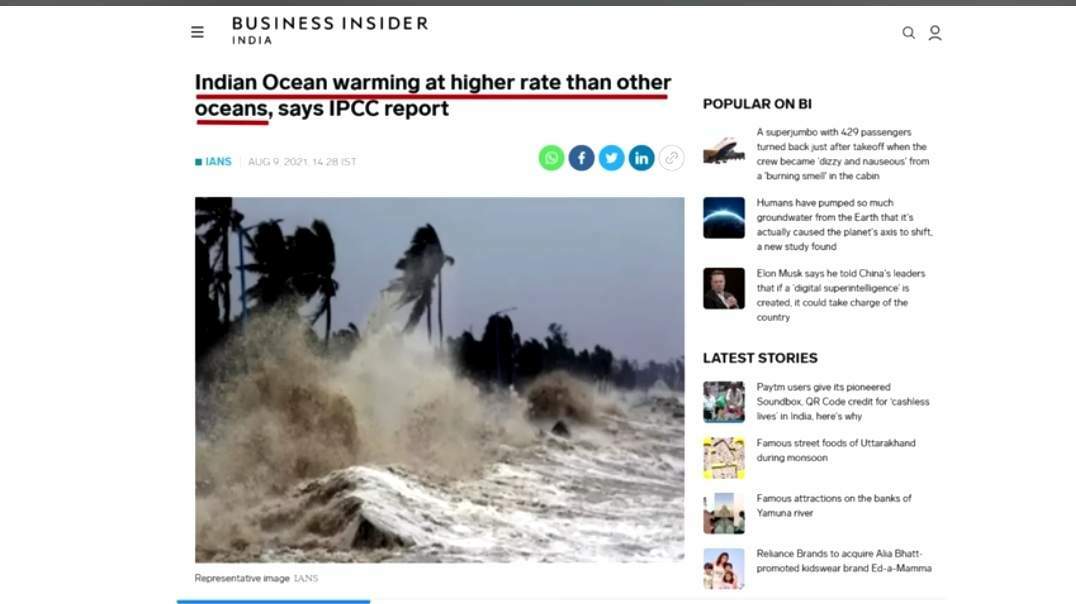This screenshot has height=604, width=1076.
Task: Share article on LinkedIn icon
Action: point(642,158)
